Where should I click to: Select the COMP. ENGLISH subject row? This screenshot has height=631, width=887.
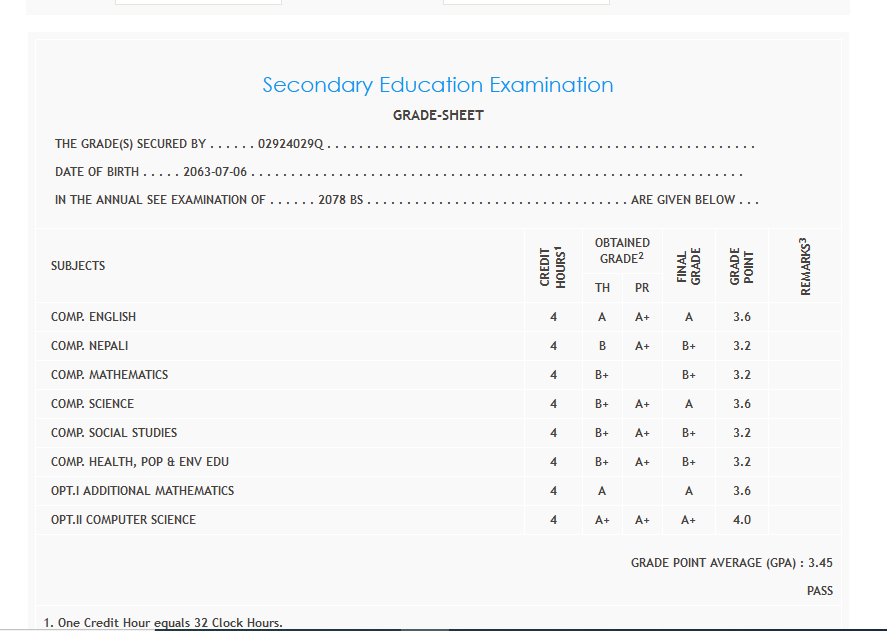[x=93, y=317]
